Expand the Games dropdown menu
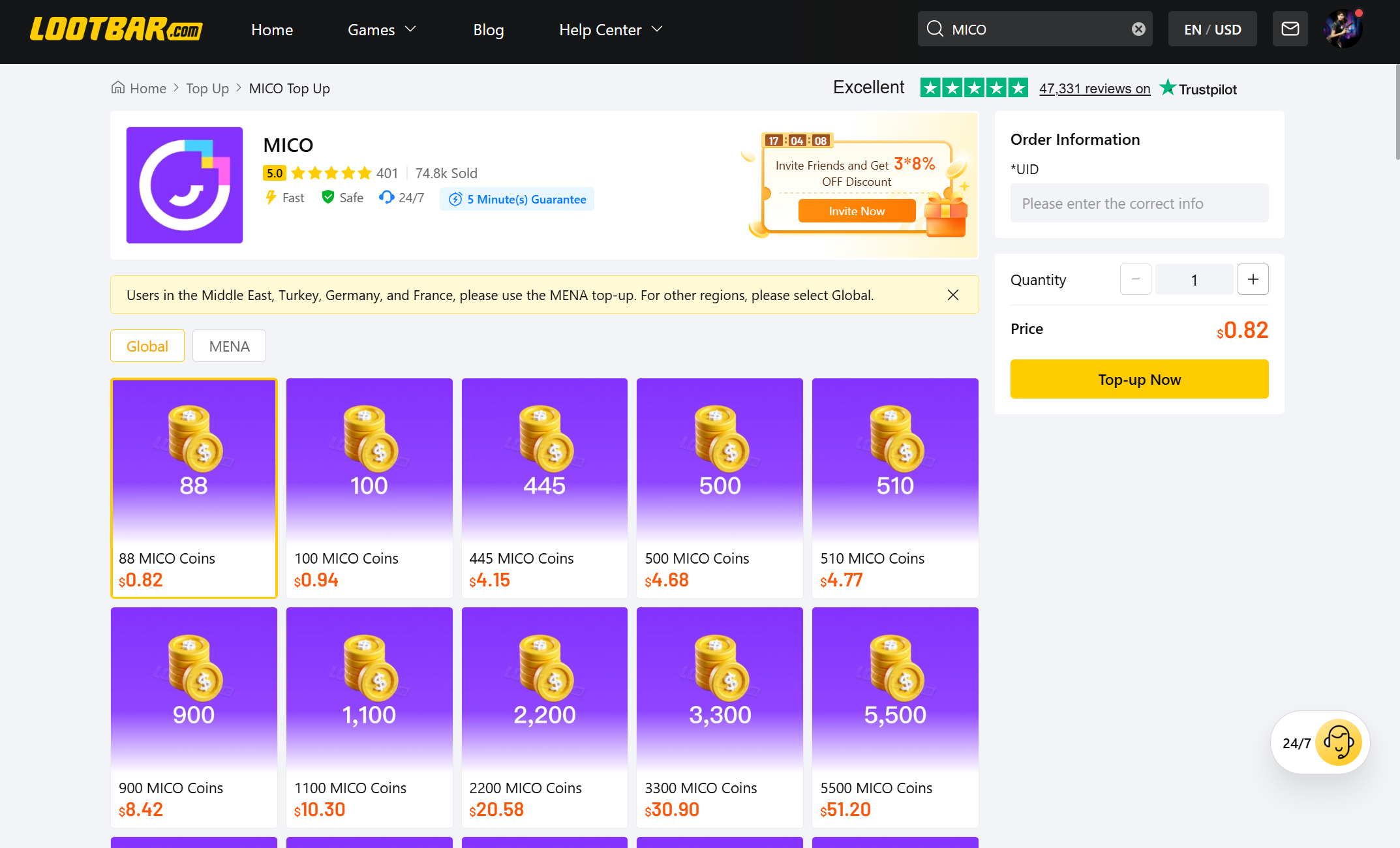The image size is (1400, 848). point(382,29)
